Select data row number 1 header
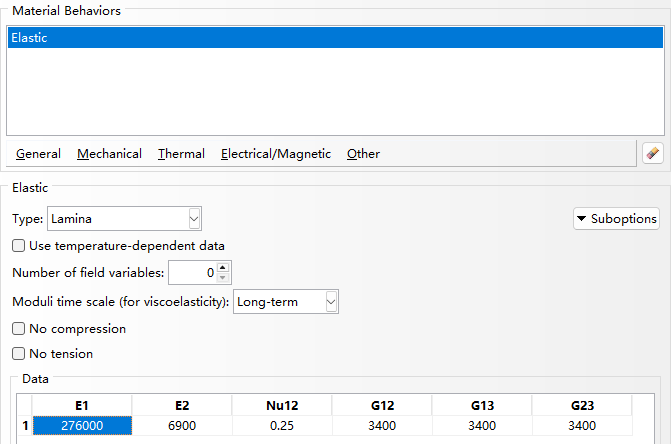Image resolution: width=671 pixels, height=444 pixels. point(25,426)
